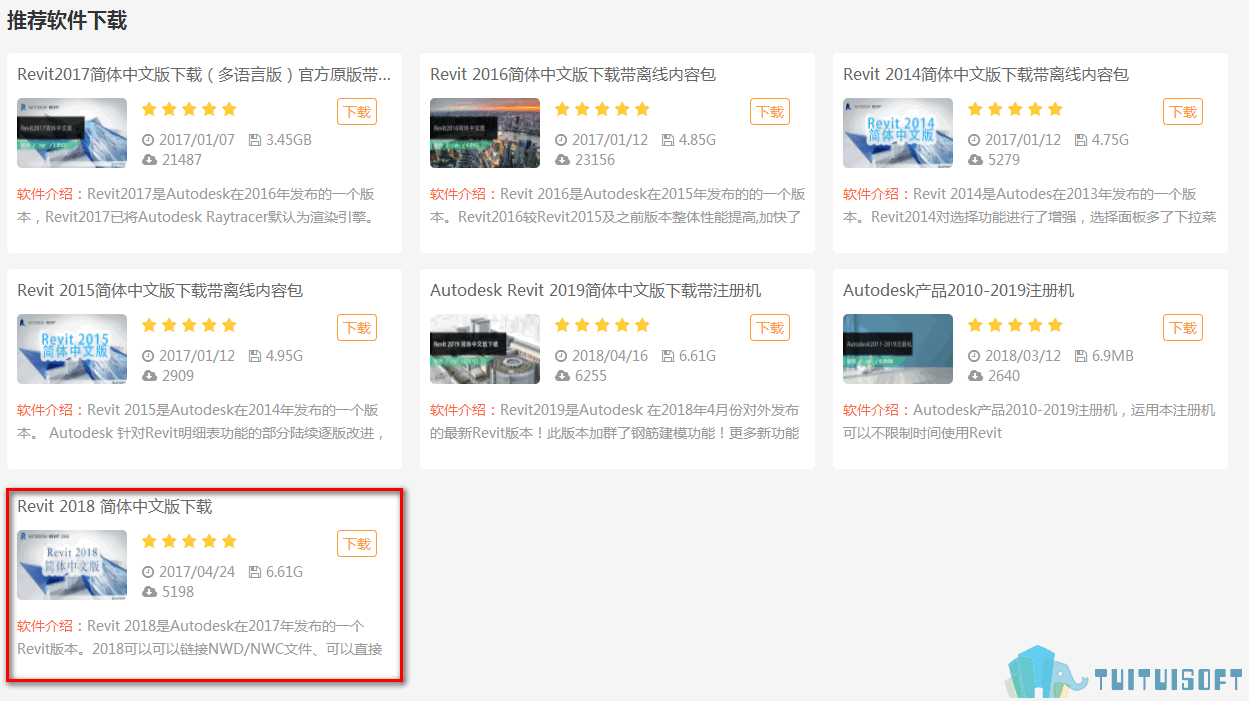
Task: Click the star rating on 注册机 card
Action: (x=1016, y=325)
